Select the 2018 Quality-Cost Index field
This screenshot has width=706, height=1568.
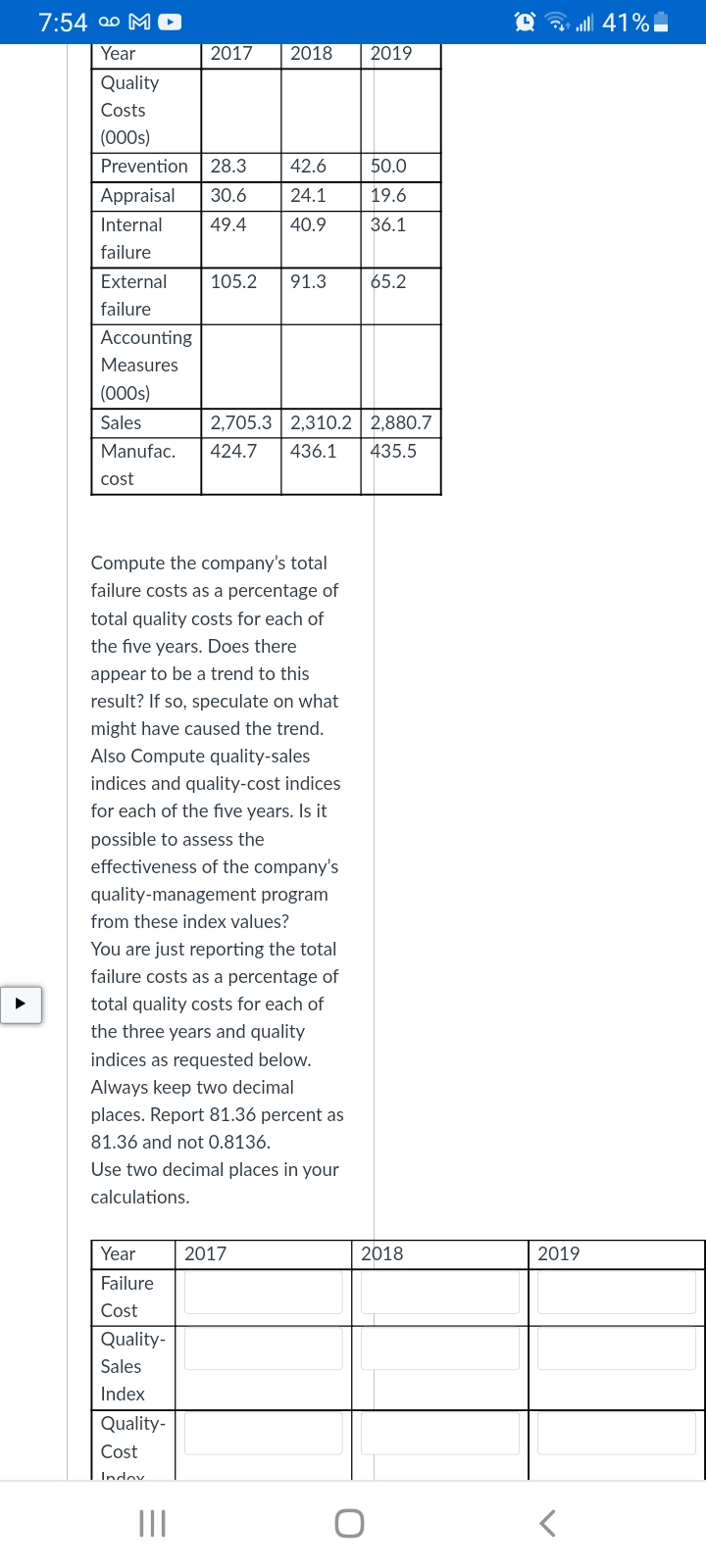439,1433
